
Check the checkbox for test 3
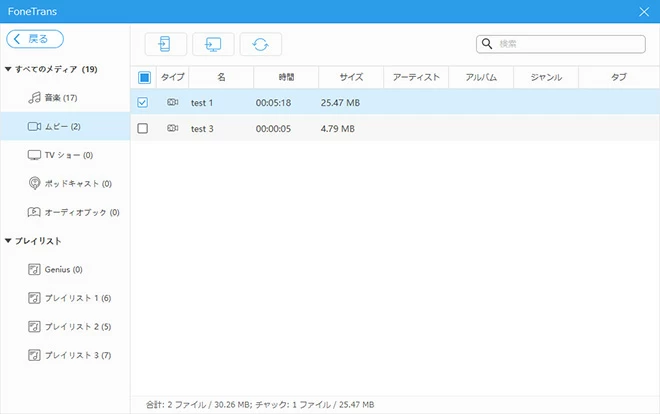143,128
